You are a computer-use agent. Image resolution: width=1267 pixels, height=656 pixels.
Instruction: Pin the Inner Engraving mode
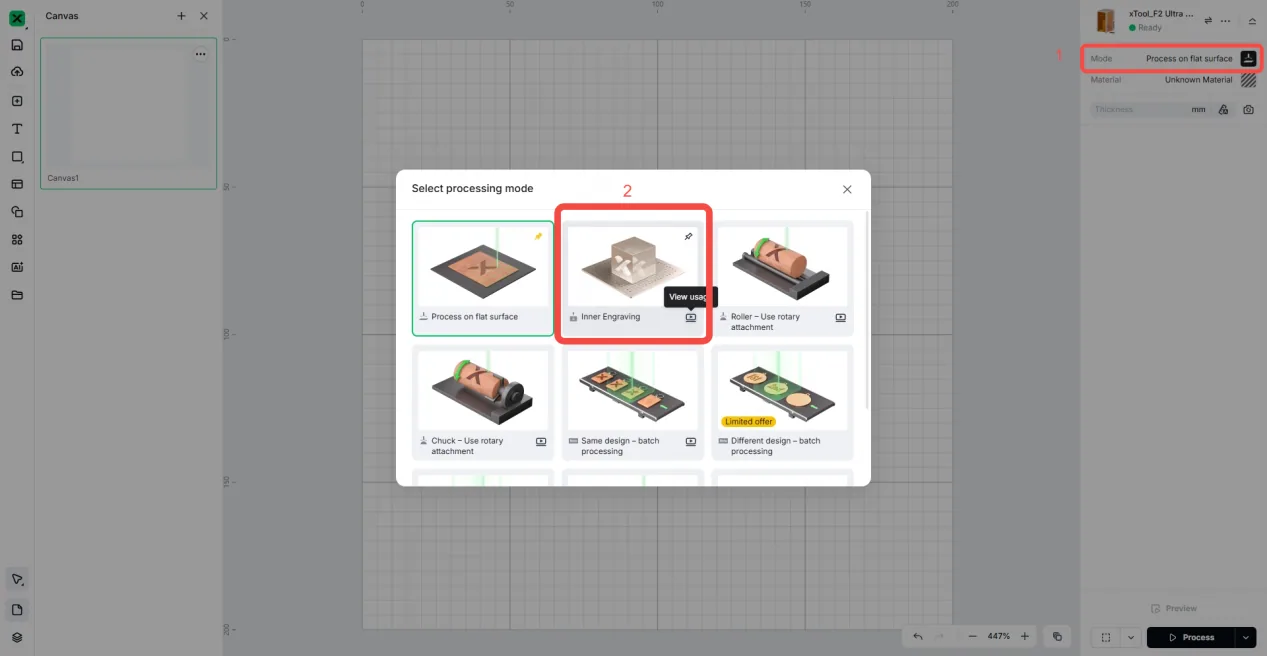pyautogui.click(x=688, y=237)
